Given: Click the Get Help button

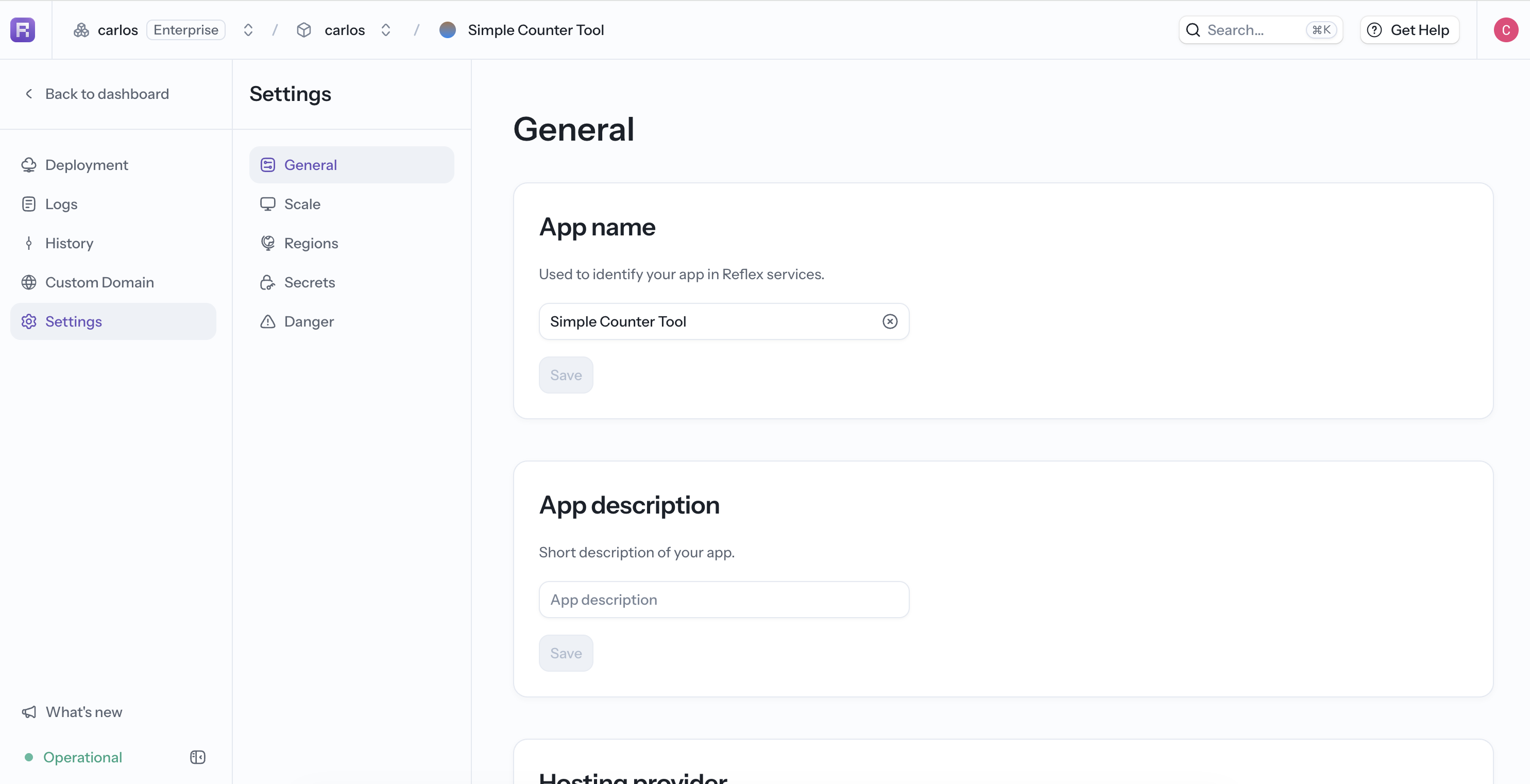Looking at the screenshot, I should pyautogui.click(x=1409, y=30).
